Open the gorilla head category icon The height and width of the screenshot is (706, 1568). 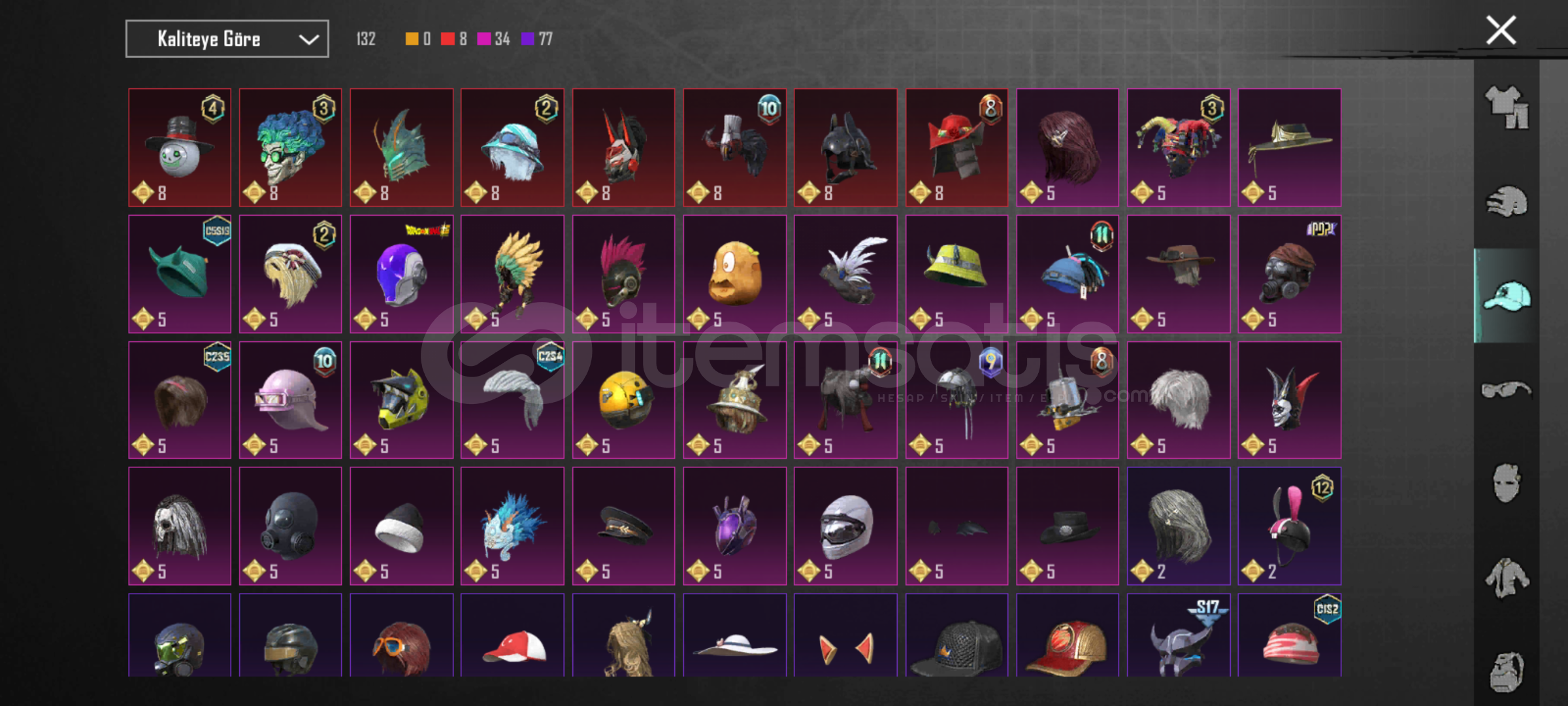[1507, 671]
